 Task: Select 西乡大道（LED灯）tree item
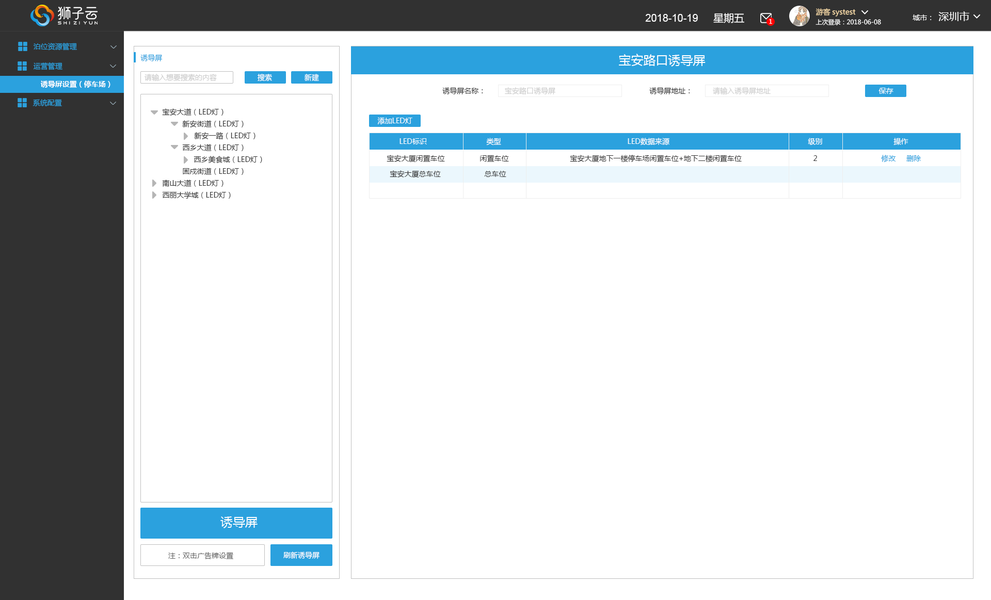[x=213, y=147]
